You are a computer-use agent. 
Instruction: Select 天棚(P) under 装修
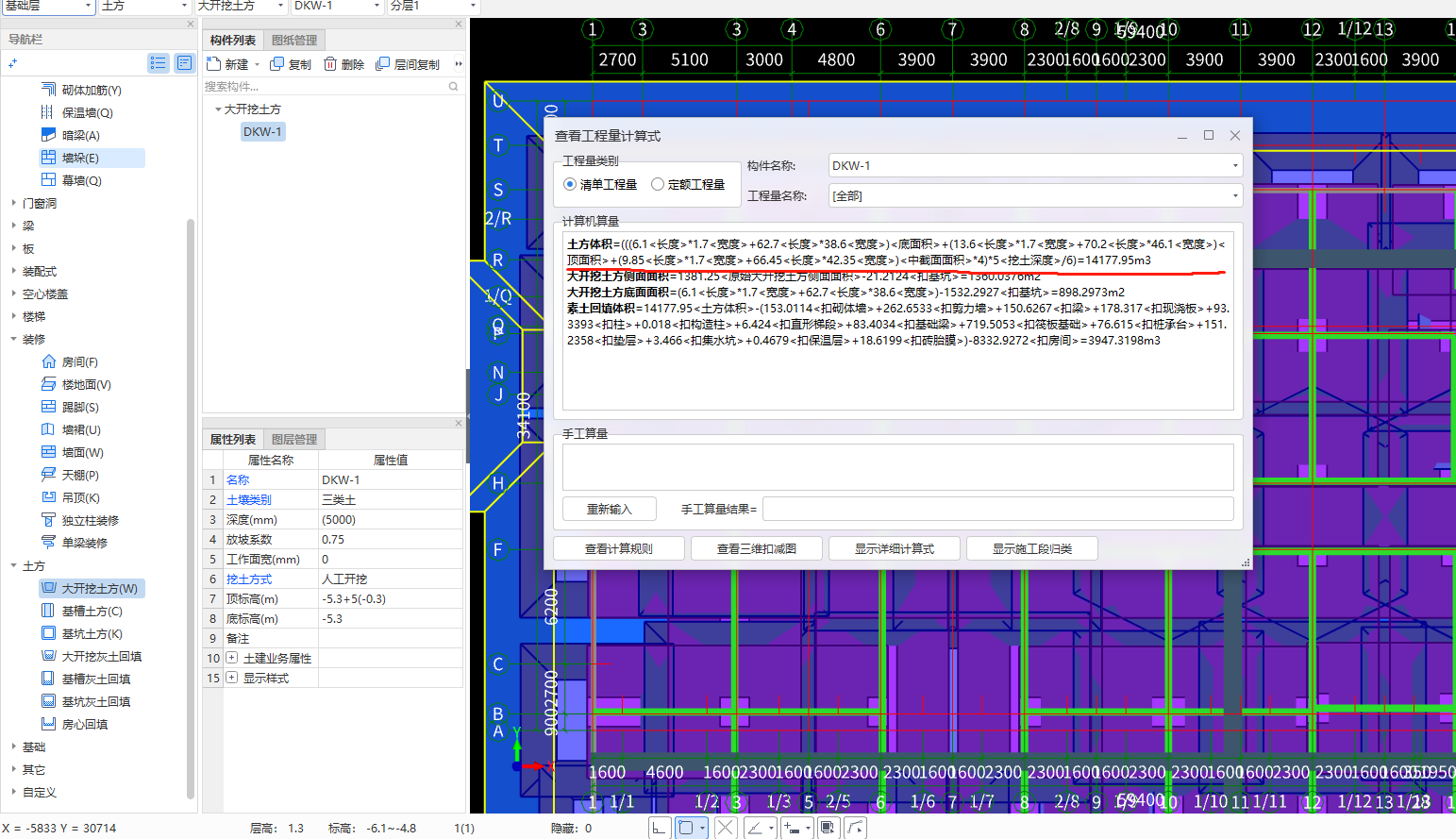point(80,475)
